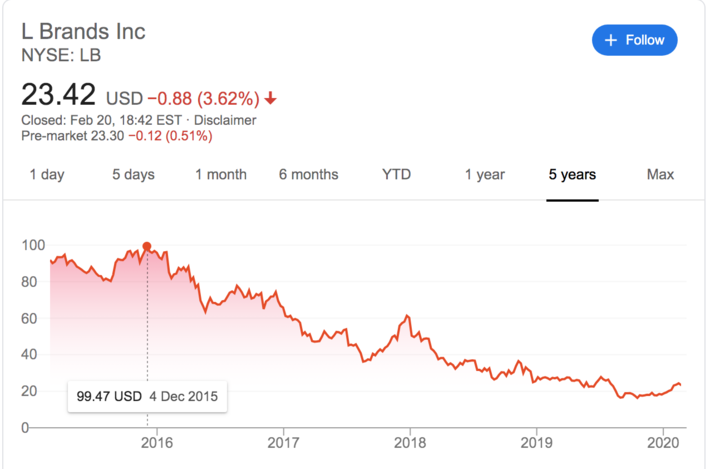
Task: Choose the 6 months tab
Action: 308,175
